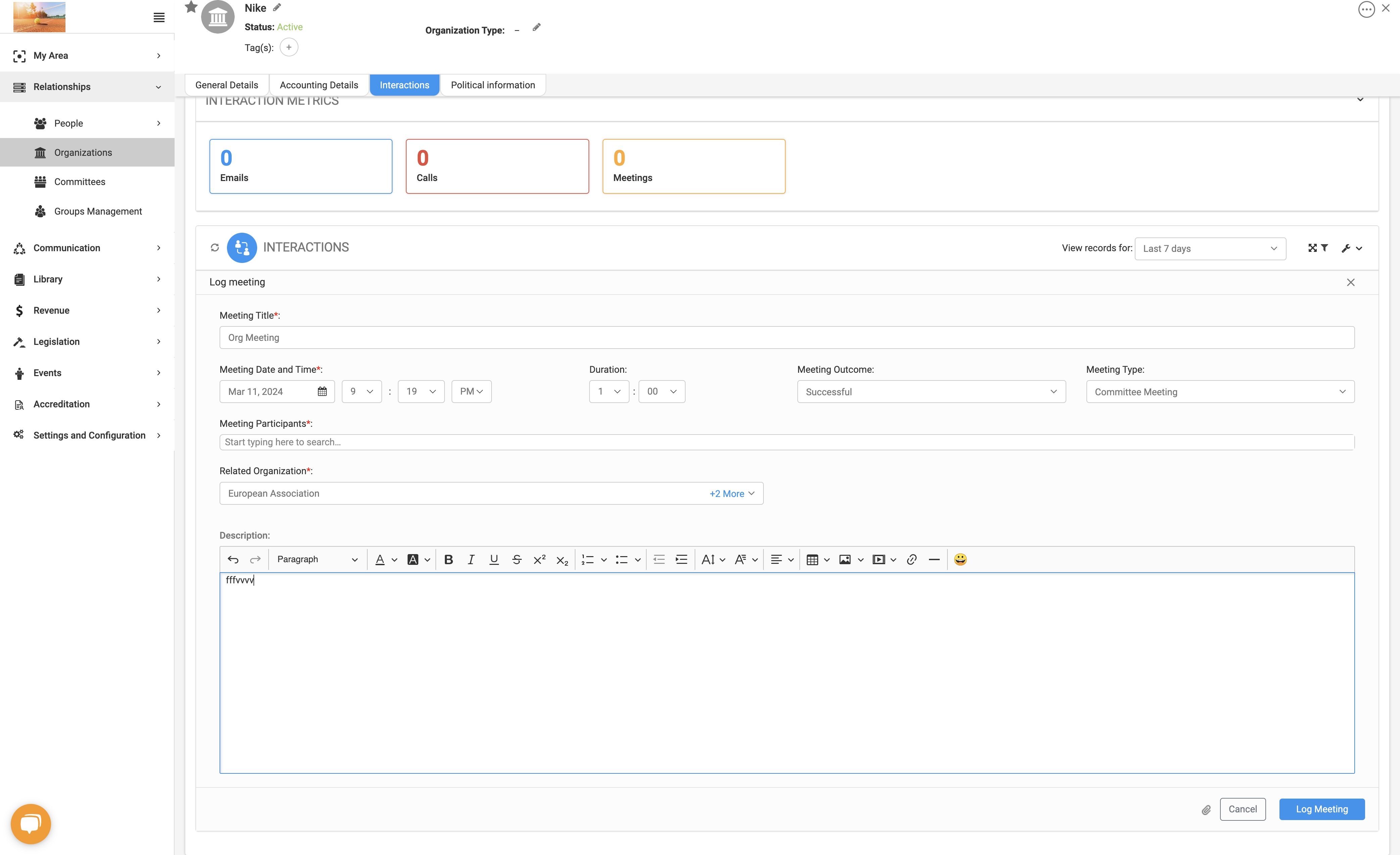Image resolution: width=1400 pixels, height=855 pixels.
Task: Open the AM/PM selector
Action: point(471,391)
